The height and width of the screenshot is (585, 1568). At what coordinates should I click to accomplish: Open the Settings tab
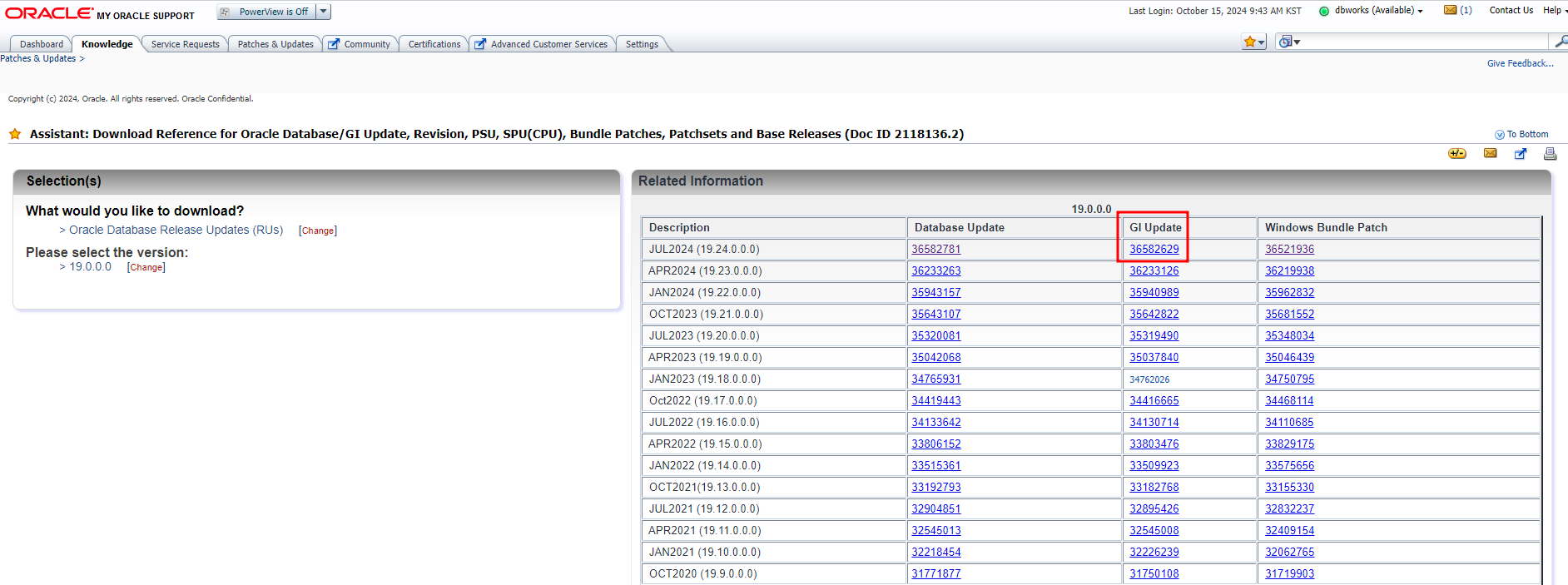[x=642, y=44]
